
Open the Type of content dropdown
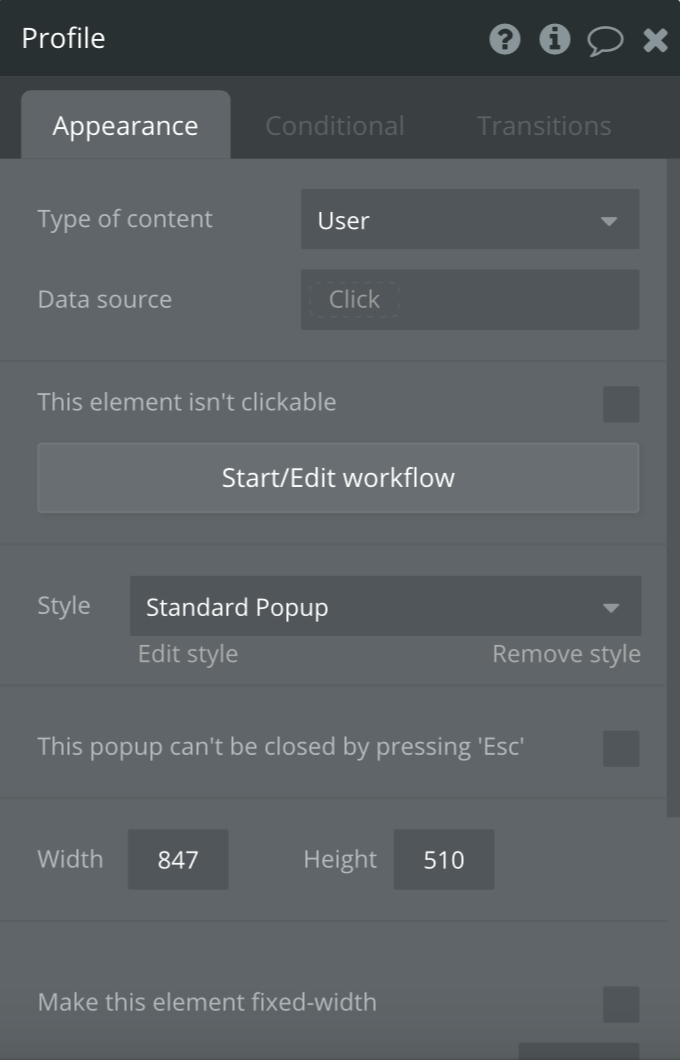coord(470,220)
